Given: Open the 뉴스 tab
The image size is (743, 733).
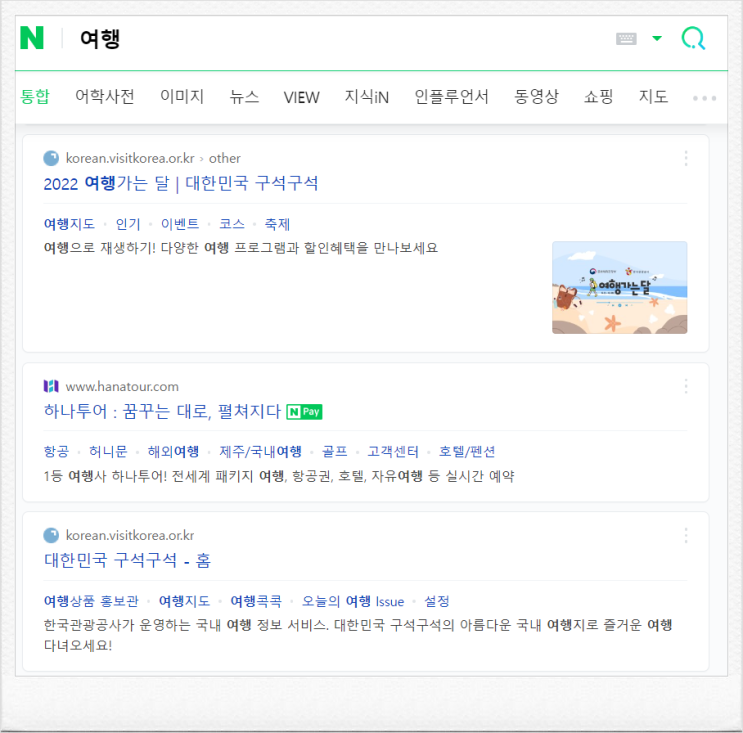Looking at the screenshot, I should pyautogui.click(x=244, y=97).
